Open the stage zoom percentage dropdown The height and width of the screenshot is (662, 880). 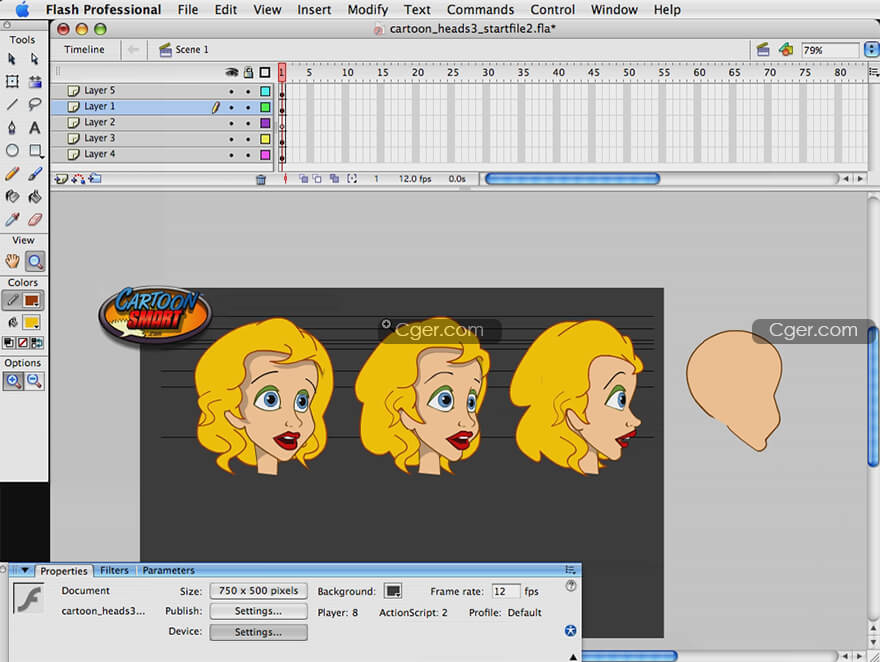pyautogui.click(x=871, y=50)
